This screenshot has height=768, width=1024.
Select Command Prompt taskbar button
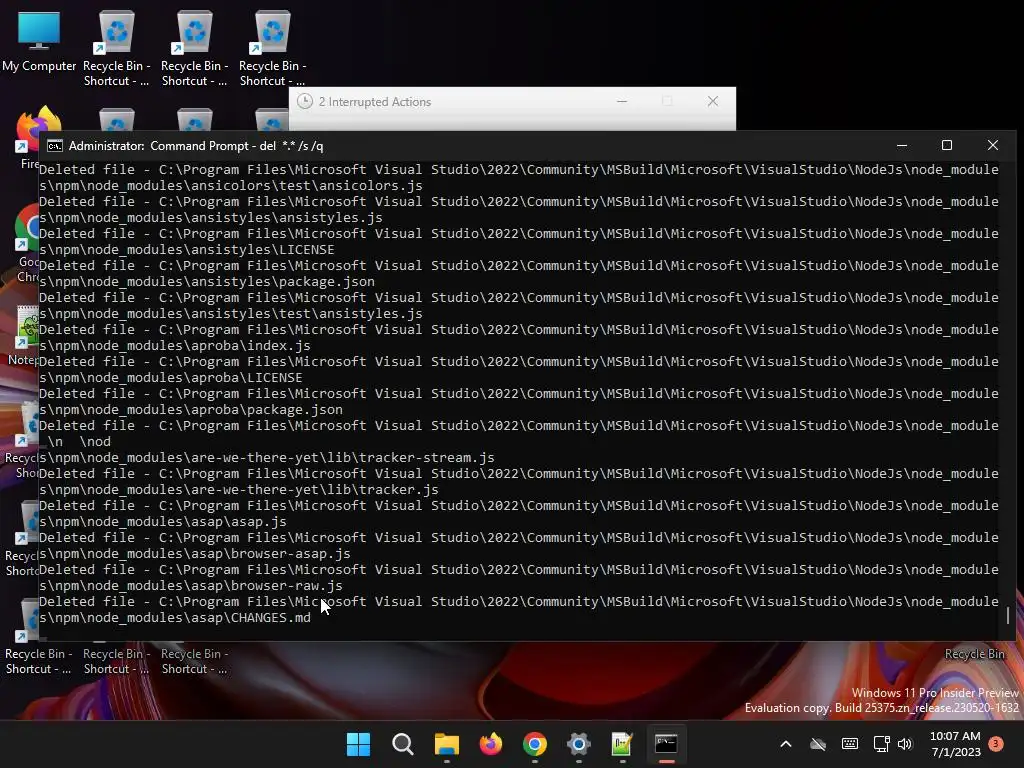pos(666,744)
